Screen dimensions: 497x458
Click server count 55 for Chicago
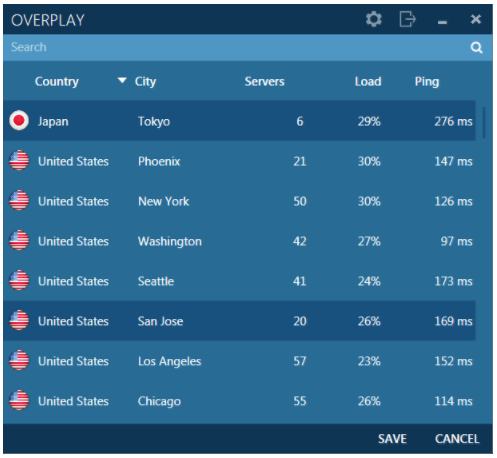click(x=300, y=402)
